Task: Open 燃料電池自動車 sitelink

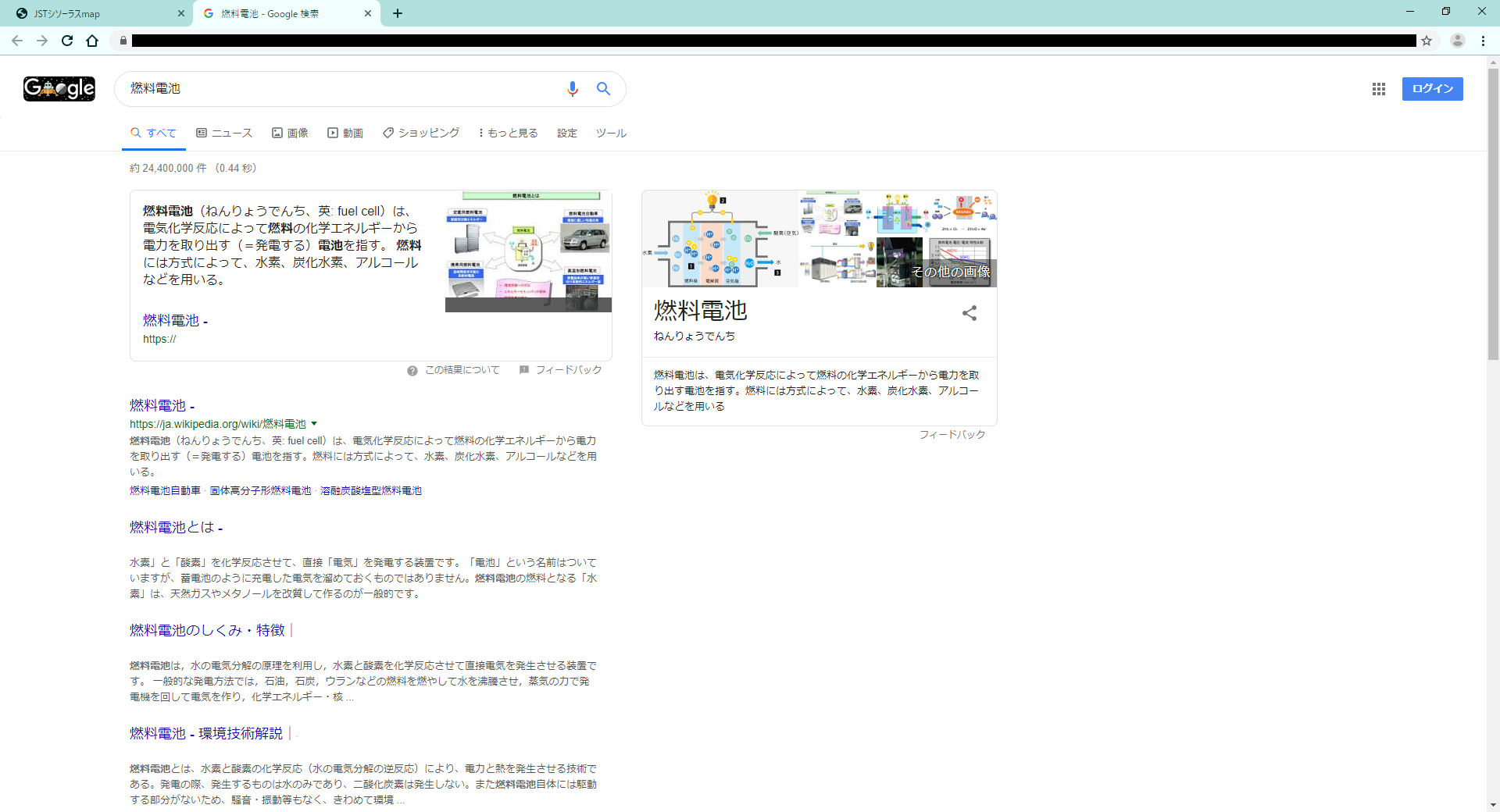Action: [165, 490]
